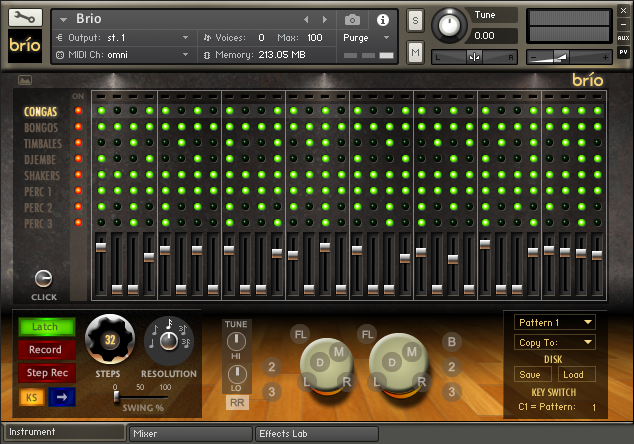Click the TUNE HI knob
The height and width of the screenshot is (444, 634).
(237, 342)
